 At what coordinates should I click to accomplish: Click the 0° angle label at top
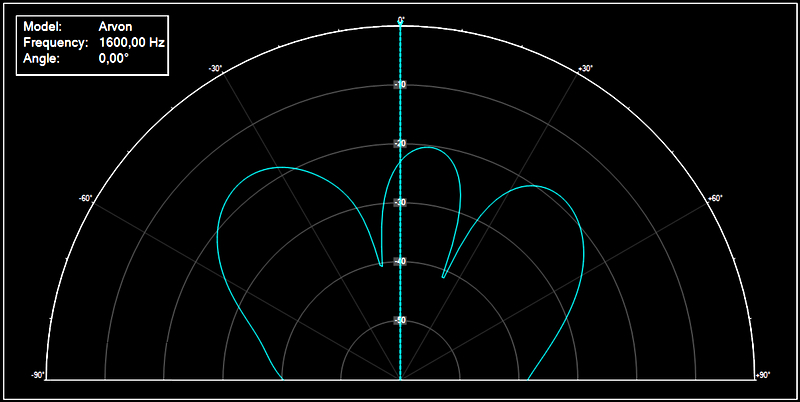coord(400,20)
